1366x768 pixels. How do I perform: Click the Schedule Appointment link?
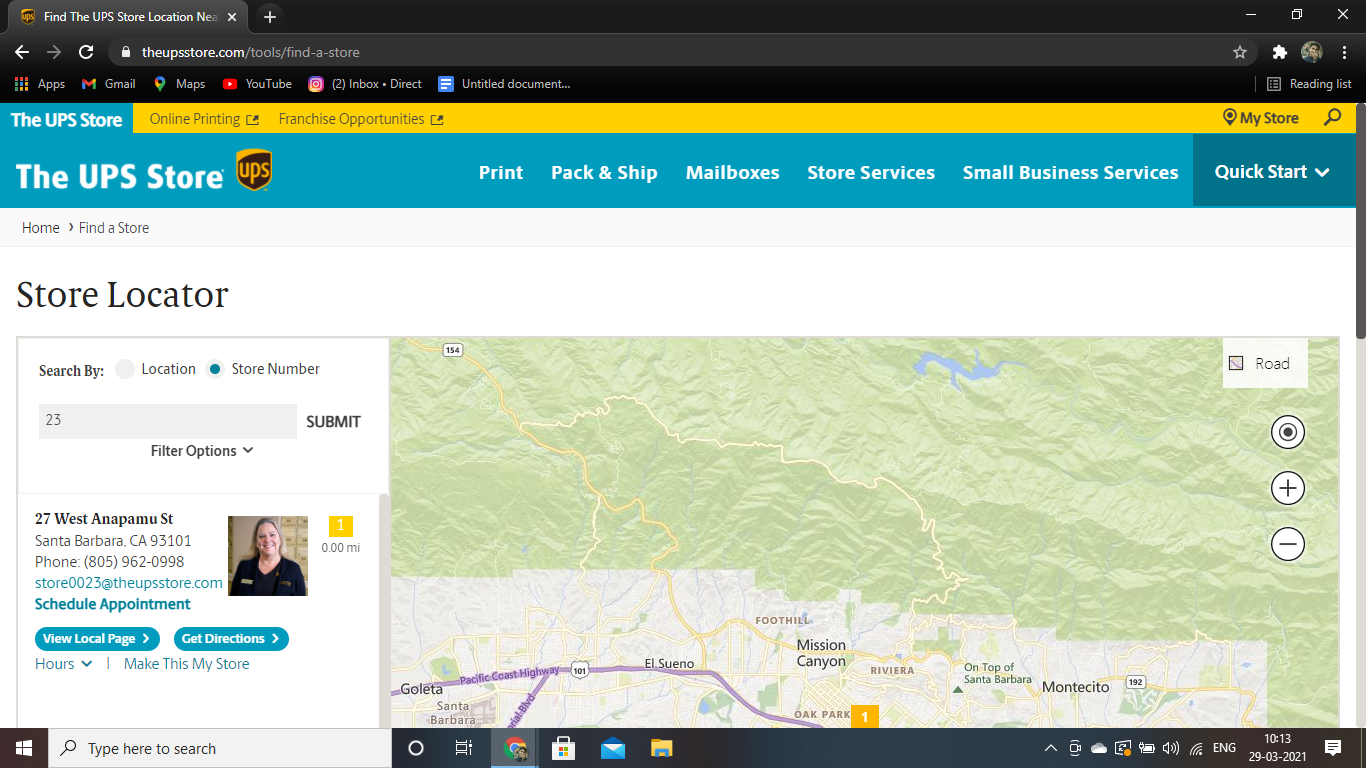(113, 604)
